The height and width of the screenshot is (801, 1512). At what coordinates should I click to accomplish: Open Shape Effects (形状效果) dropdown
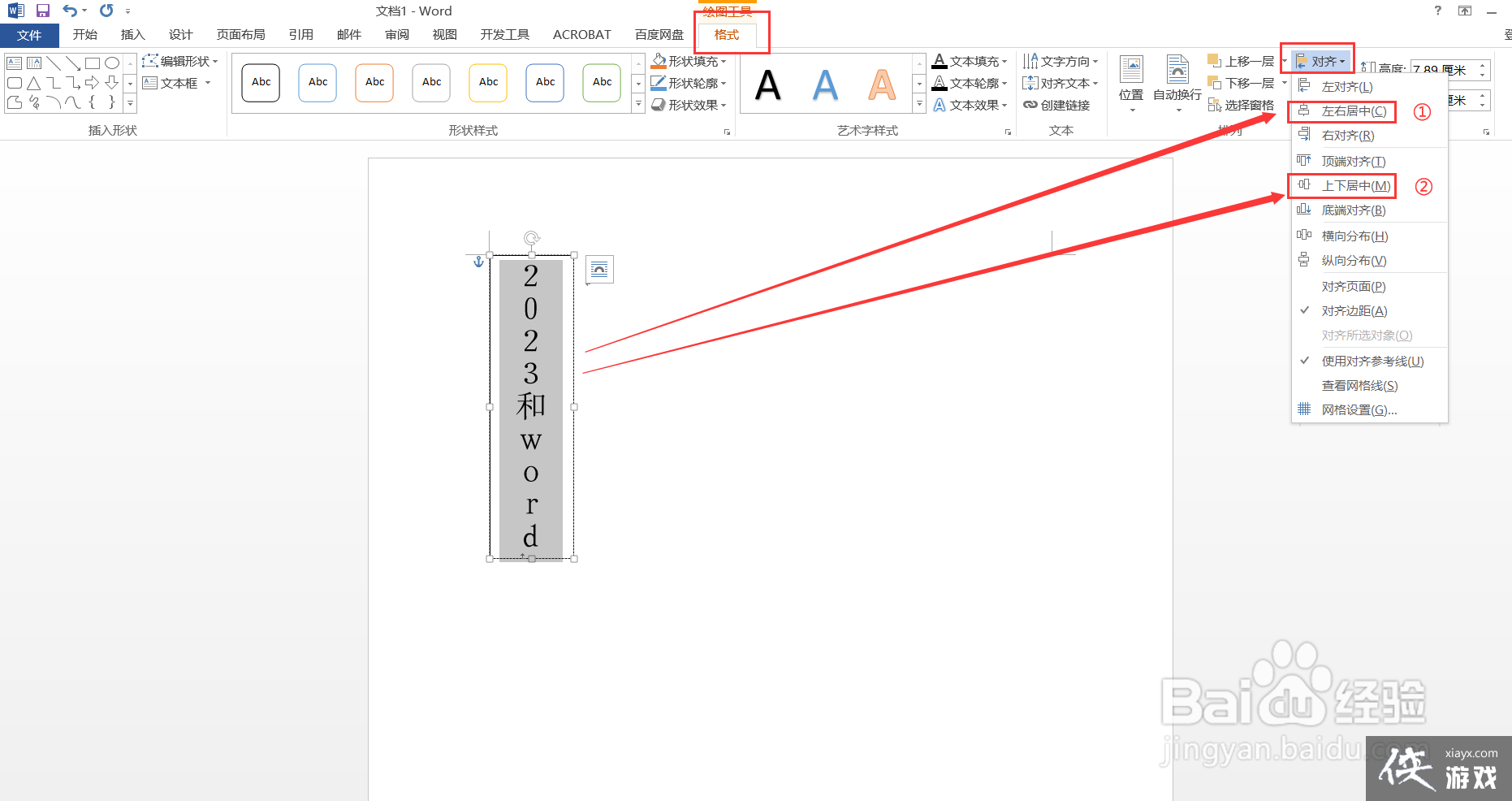pyautogui.click(x=689, y=105)
